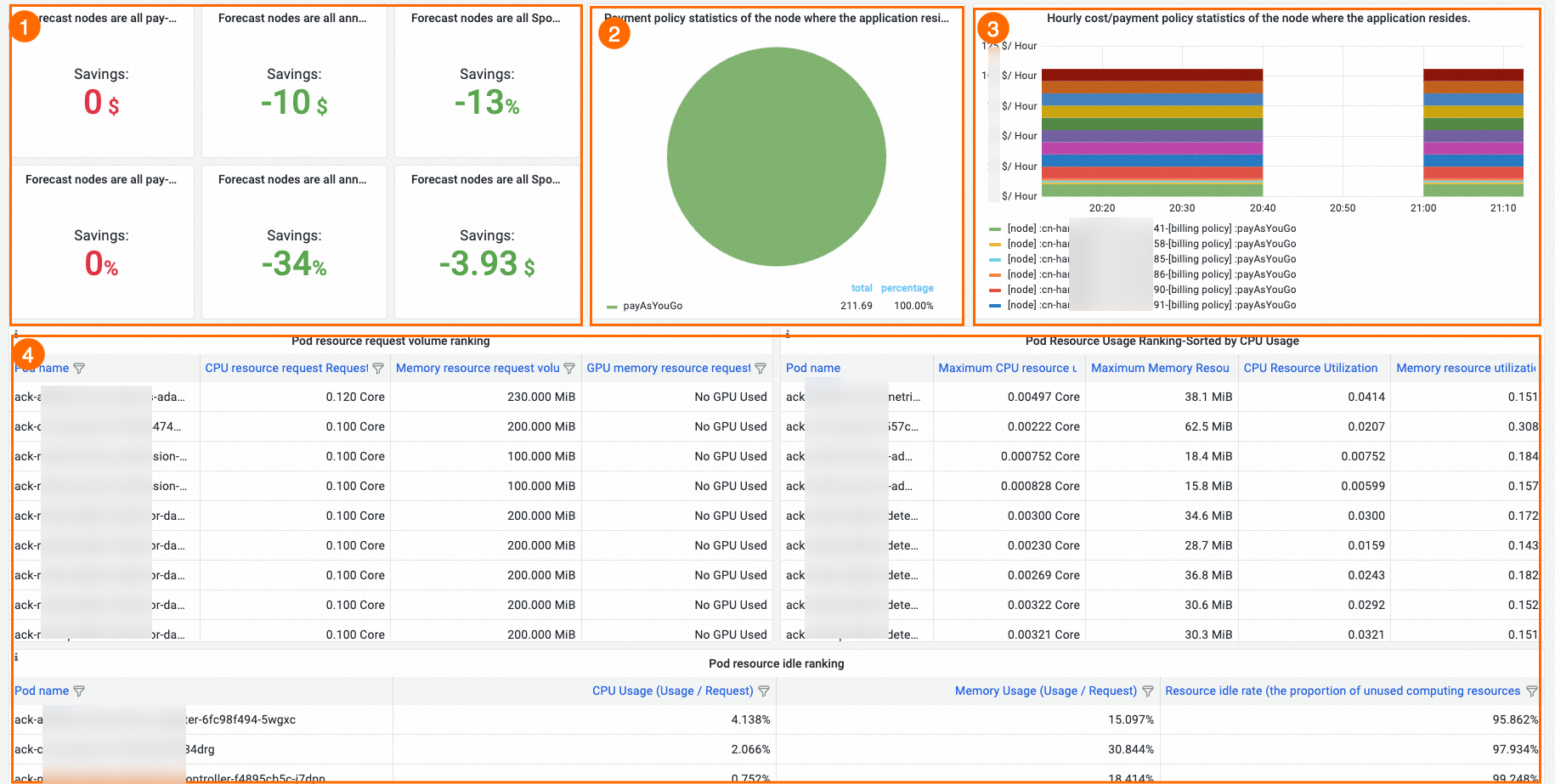Sort pie legend by percentage header
Viewport: 1555px width, 784px height.
[907, 288]
